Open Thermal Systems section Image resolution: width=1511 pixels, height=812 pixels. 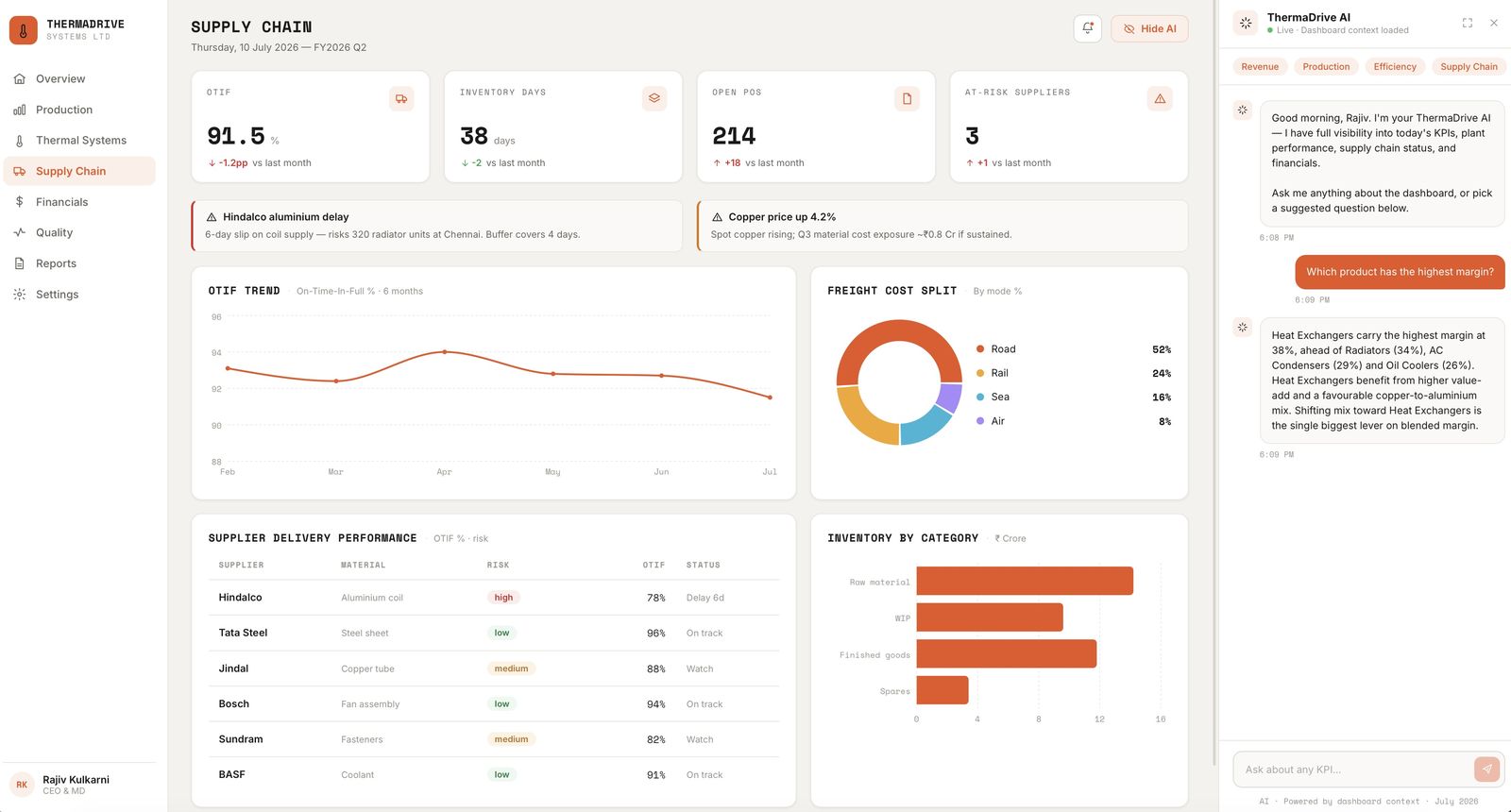coord(79,141)
